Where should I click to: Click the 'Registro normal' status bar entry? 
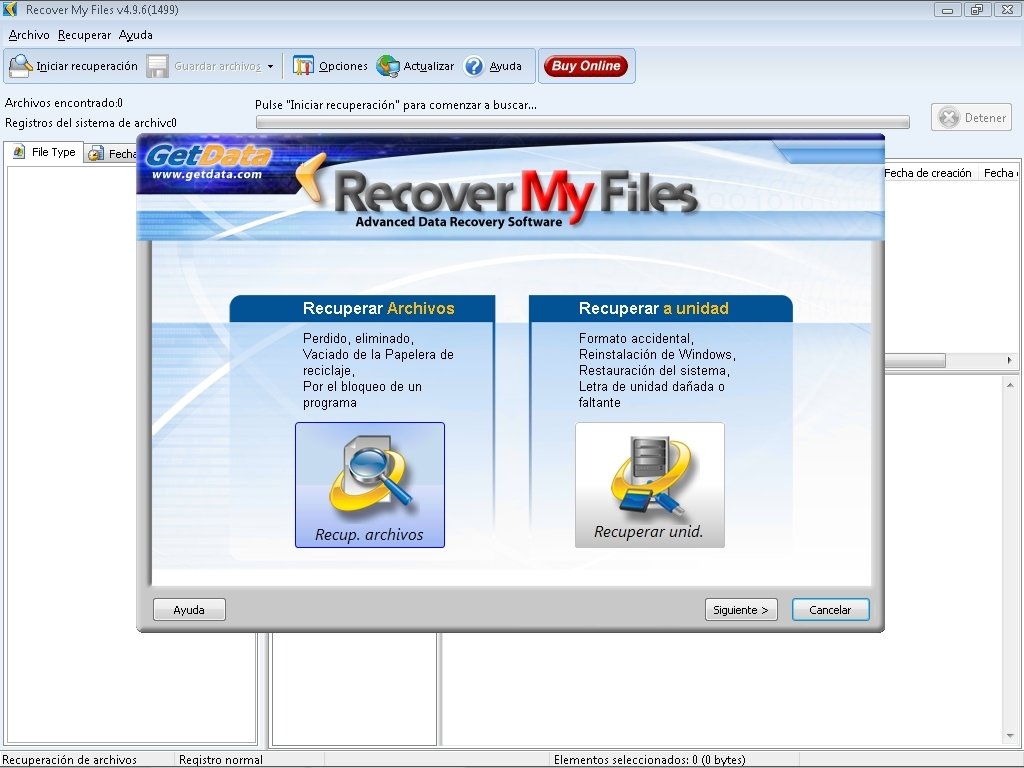pos(221,760)
